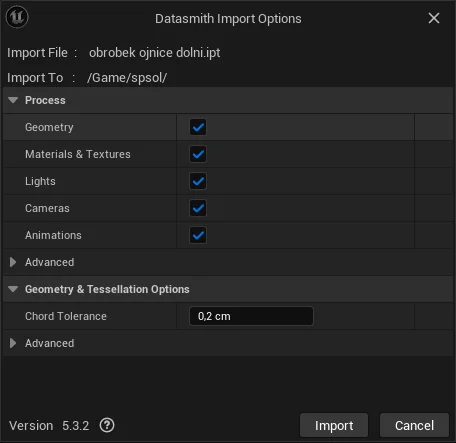Expand Advanced under Process

(13, 262)
